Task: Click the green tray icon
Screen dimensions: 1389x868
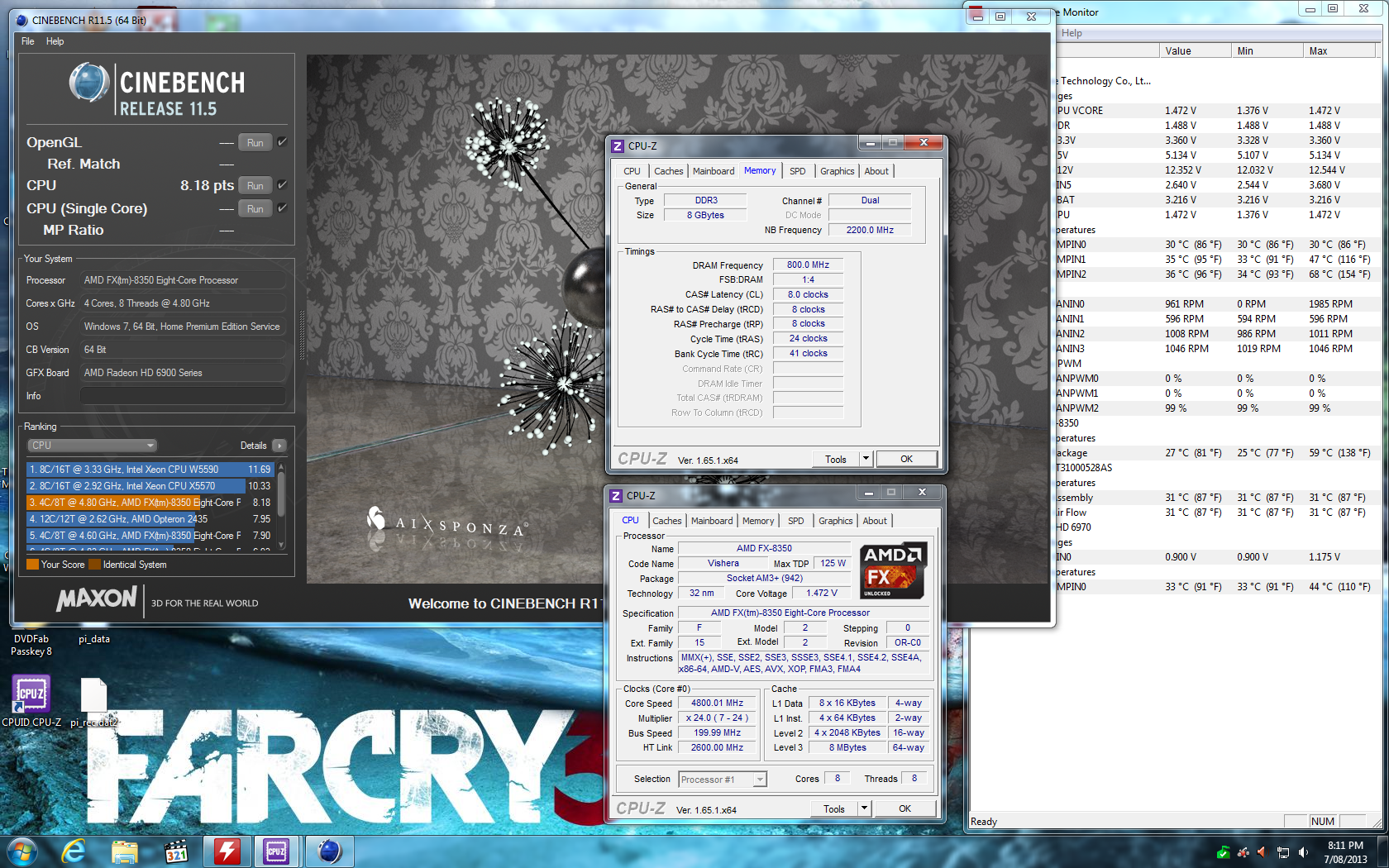Action: (x=1224, y=852)
